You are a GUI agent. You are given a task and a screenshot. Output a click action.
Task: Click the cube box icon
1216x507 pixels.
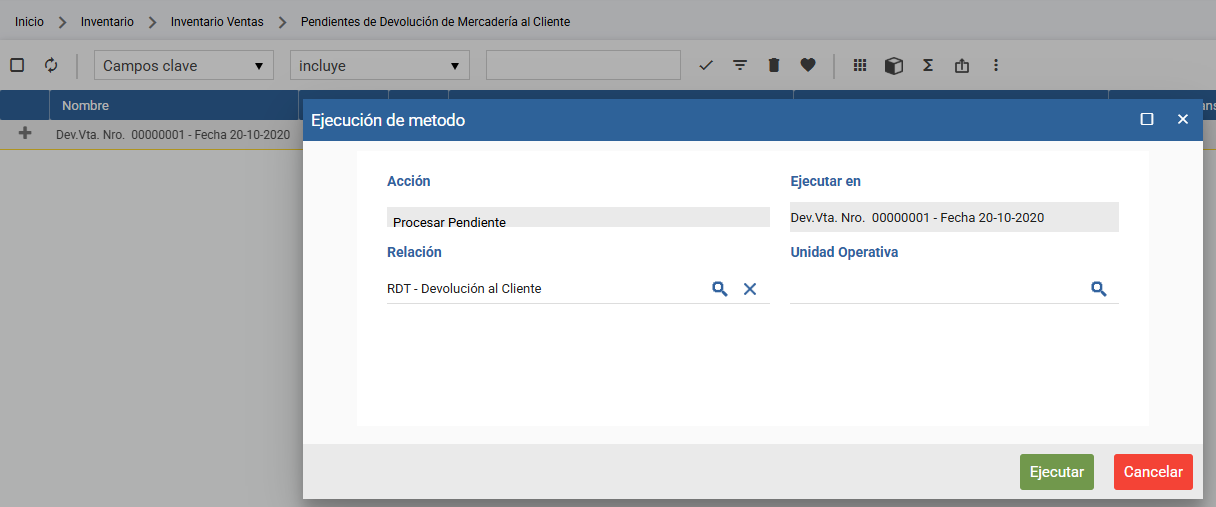point(894,66)
